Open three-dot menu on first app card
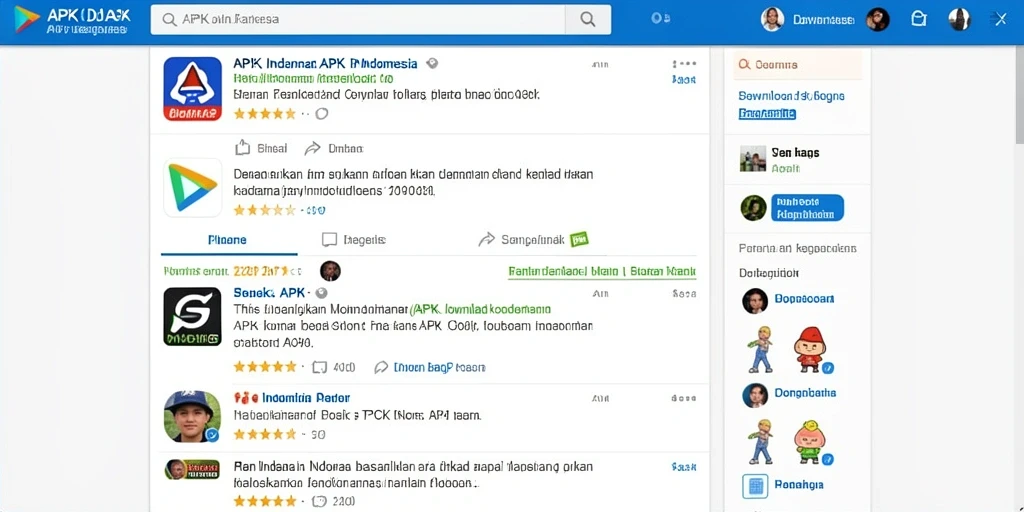This screenshot has width=1024, height=512. coord(684,64)
